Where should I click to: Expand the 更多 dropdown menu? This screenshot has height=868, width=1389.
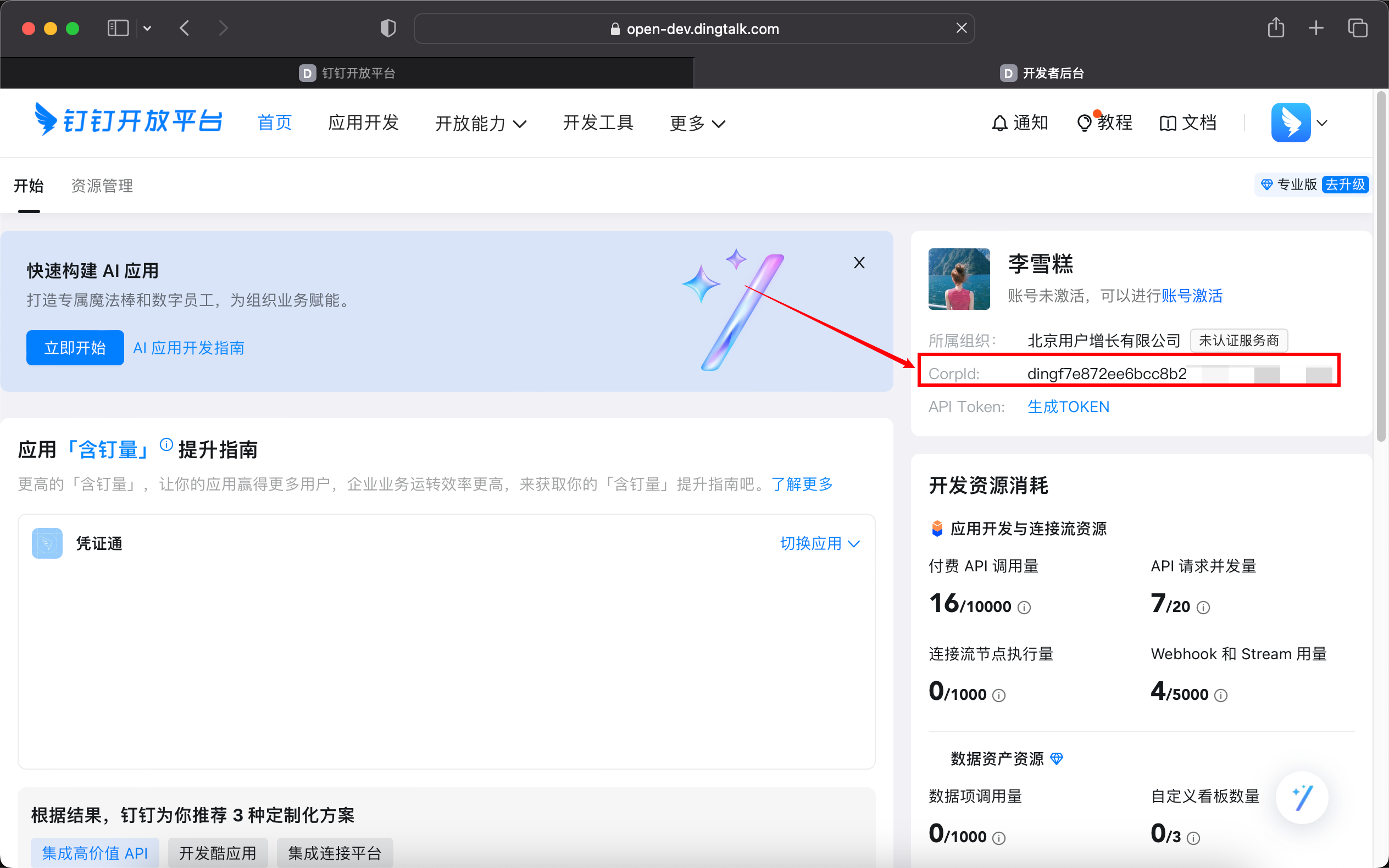coord(697,123)
